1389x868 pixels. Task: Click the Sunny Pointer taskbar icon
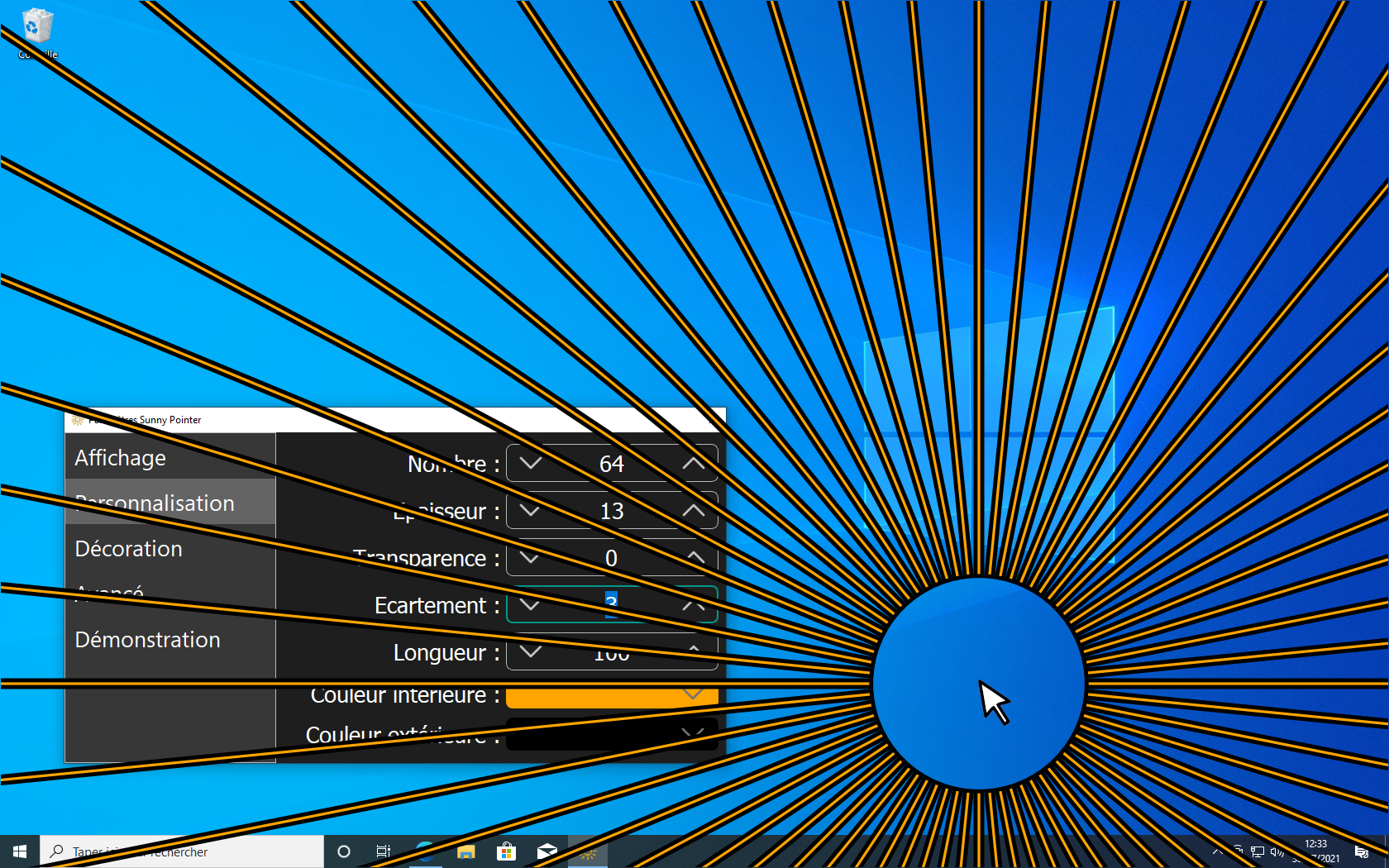click(x=588, y=851)
